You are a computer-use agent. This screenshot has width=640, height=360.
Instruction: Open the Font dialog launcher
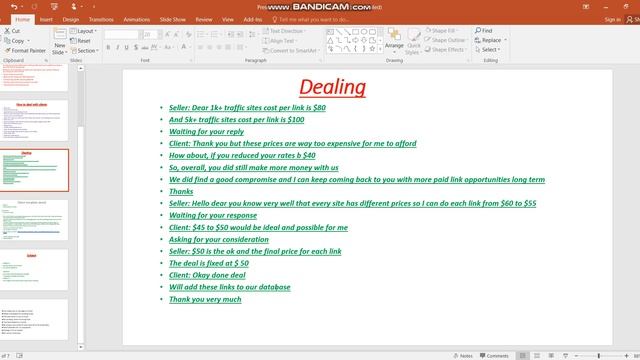click(x=191, y=60)
